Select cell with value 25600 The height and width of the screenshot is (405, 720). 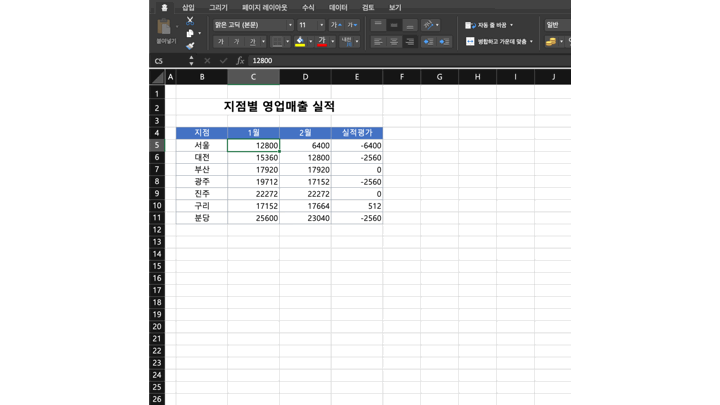tap(253, 218)
